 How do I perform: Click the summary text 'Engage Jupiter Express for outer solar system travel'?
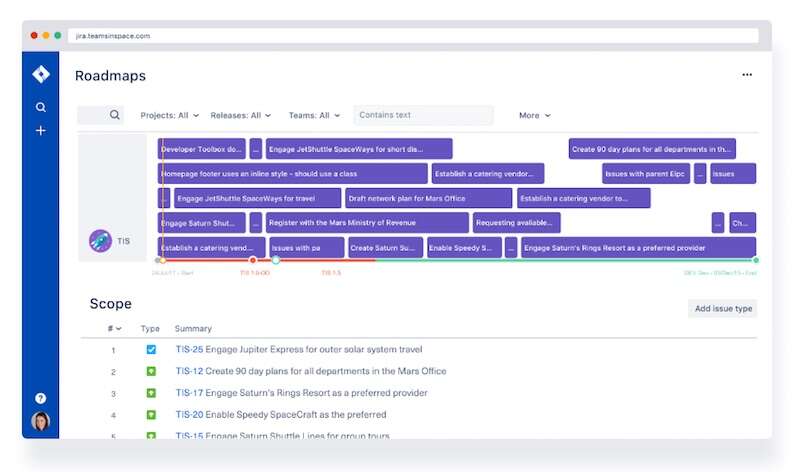314,350
